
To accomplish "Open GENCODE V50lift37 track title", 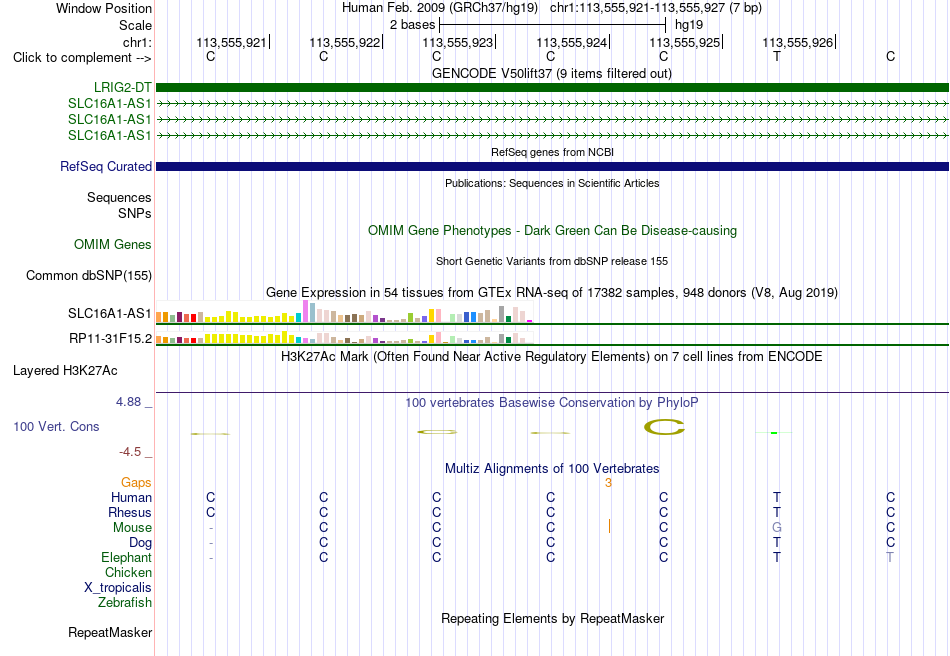I will (x=552, y=74).
